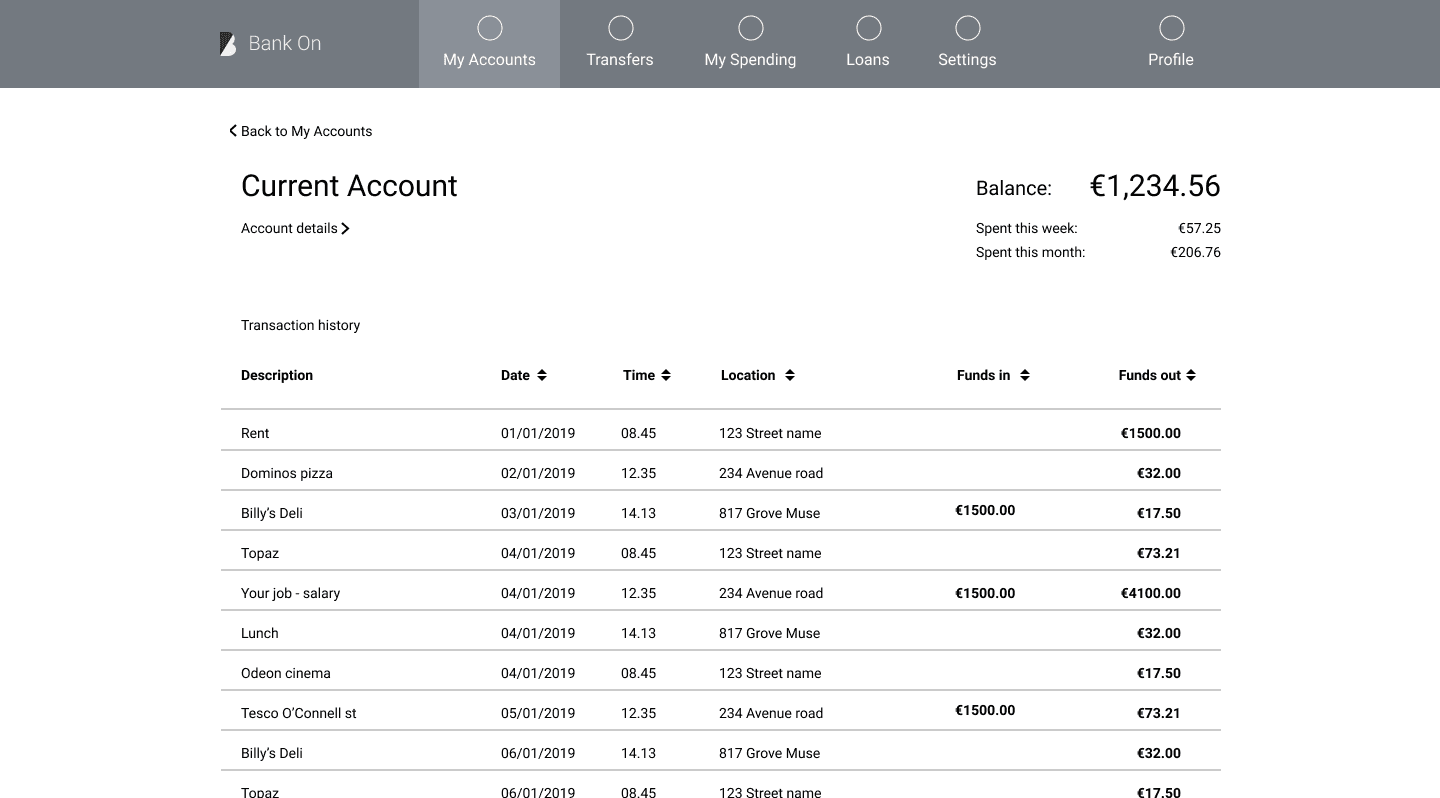The width and height of the screenshot is (1440, 798).
Task: Open the Loans tab
Action: (868, 44)
